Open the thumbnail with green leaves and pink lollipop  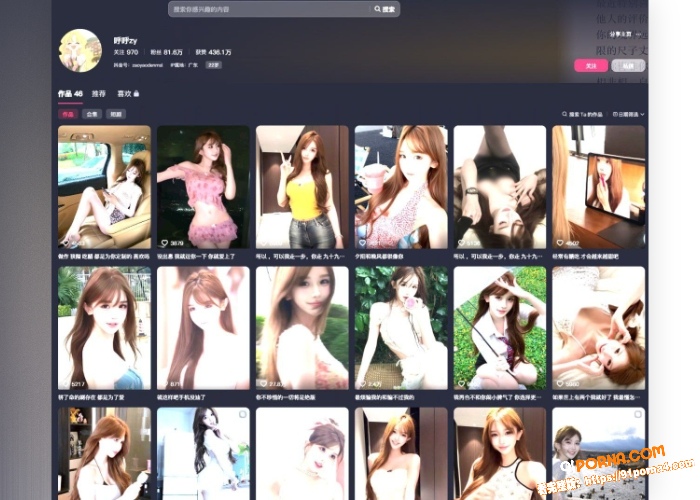coord(401,328)
